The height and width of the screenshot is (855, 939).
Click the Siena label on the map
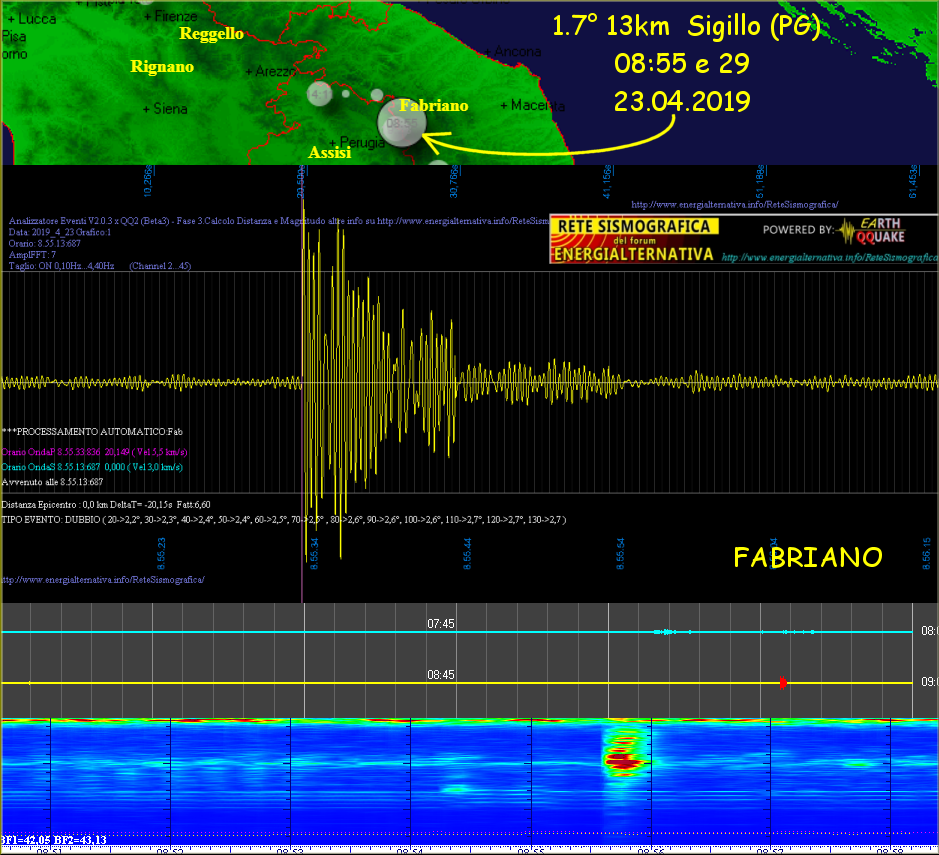(x=165, y=109)
